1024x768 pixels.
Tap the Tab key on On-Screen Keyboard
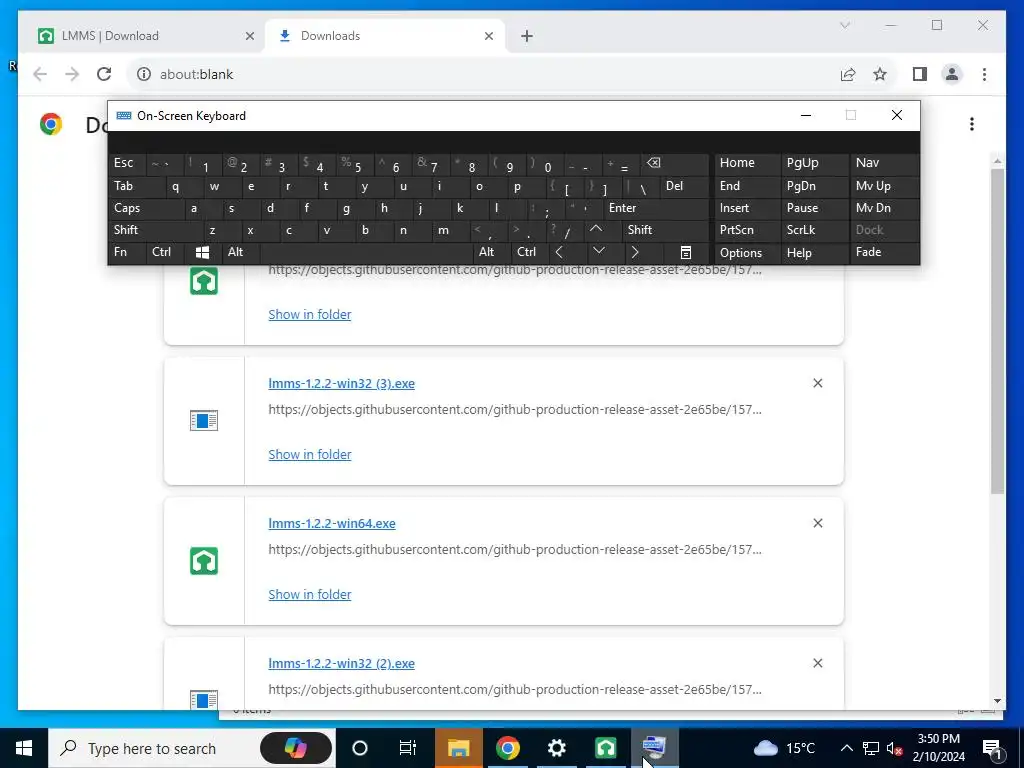coord(136,186)
